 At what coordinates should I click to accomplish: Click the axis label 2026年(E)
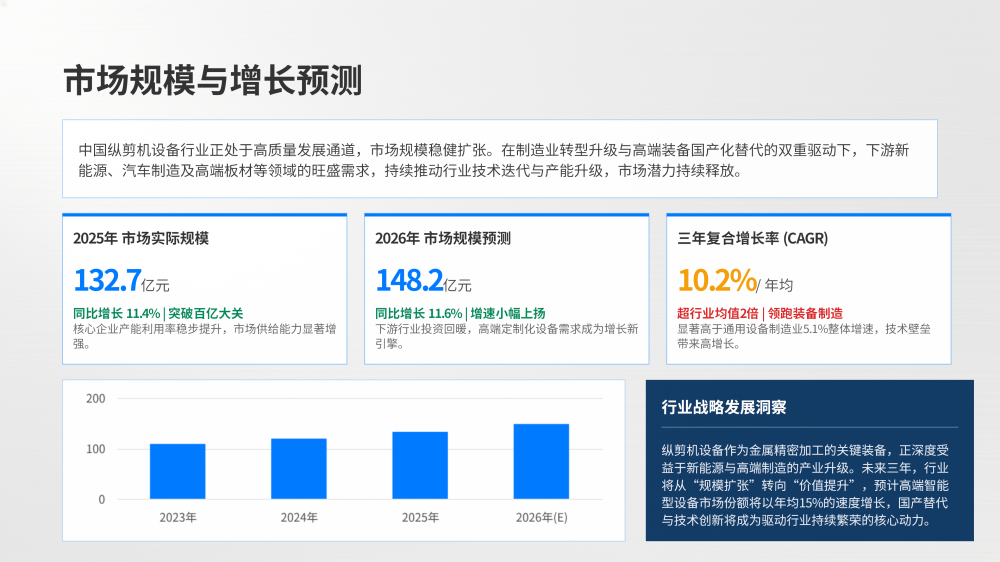541,517
